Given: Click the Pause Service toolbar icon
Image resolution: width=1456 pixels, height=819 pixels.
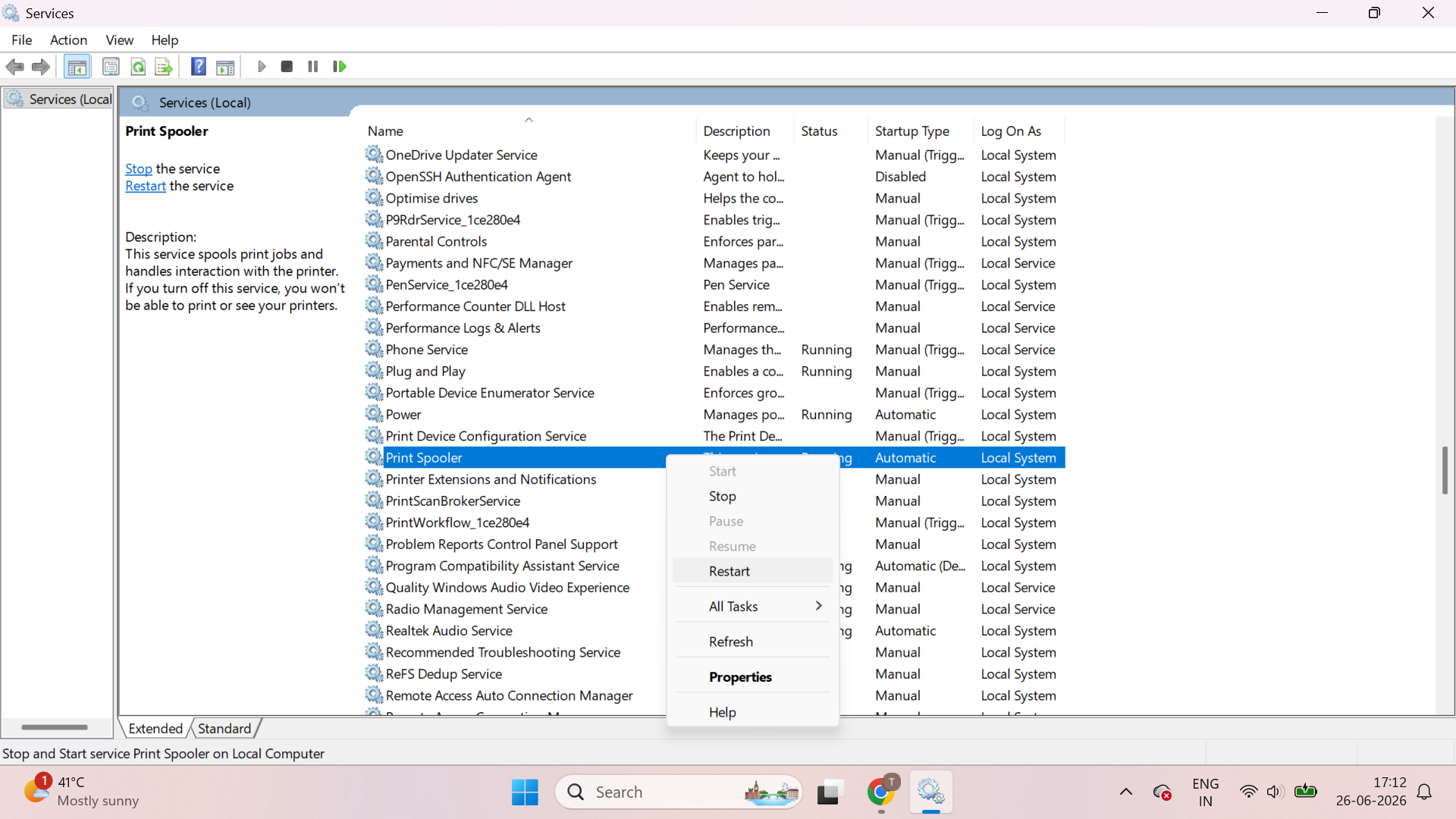Looking at the screenshot, I should click(x=312, y=67).
